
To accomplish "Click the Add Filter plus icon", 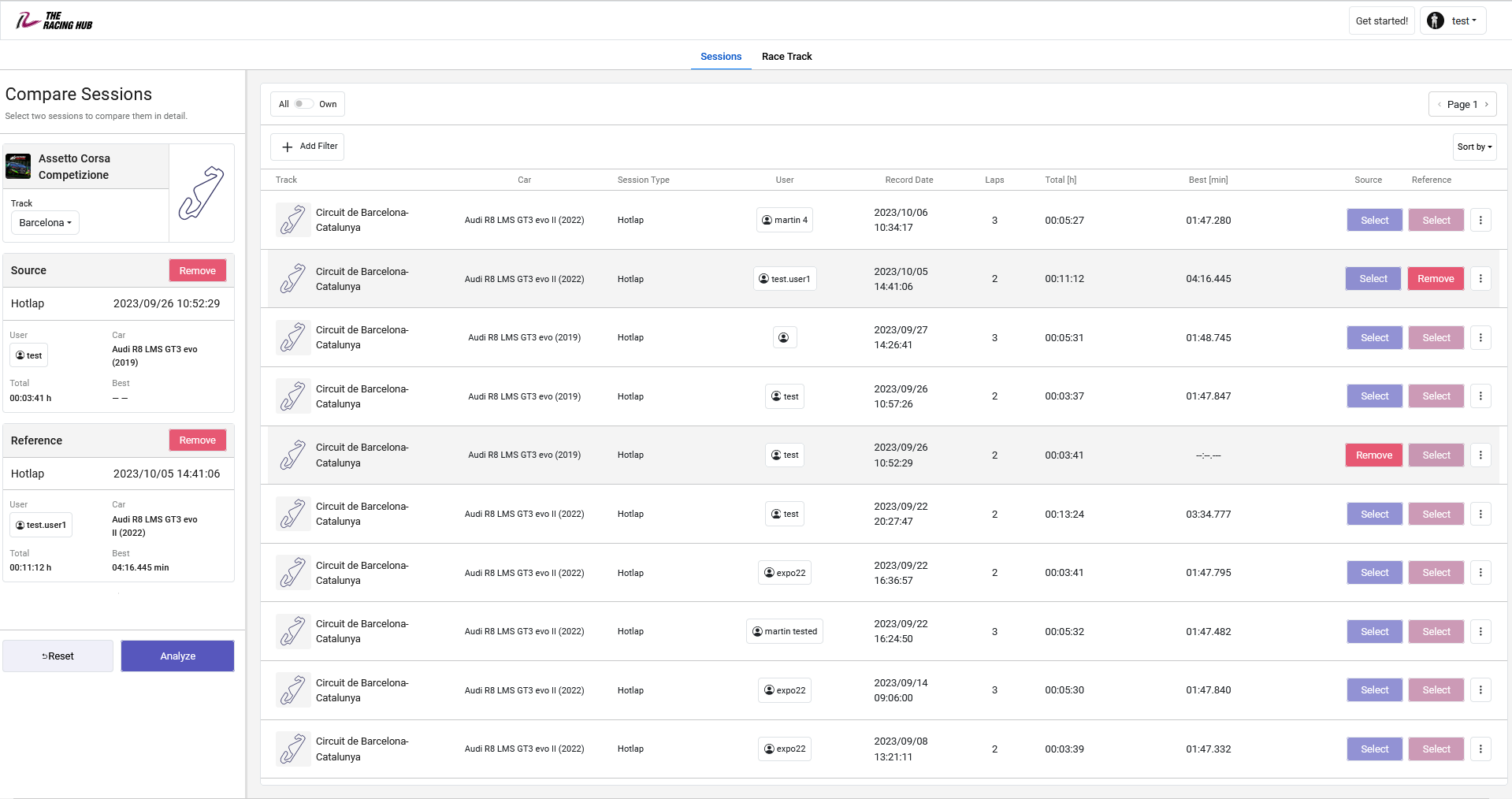I will pyautogui.click(x=288, y=147).
